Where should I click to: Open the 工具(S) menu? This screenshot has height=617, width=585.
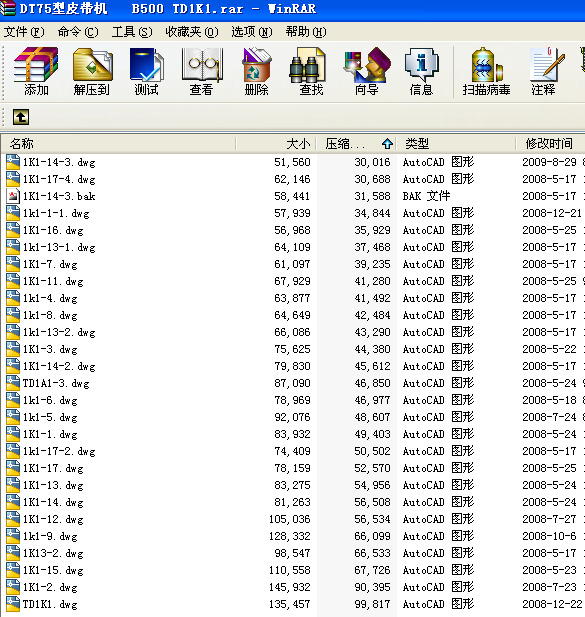132,32
